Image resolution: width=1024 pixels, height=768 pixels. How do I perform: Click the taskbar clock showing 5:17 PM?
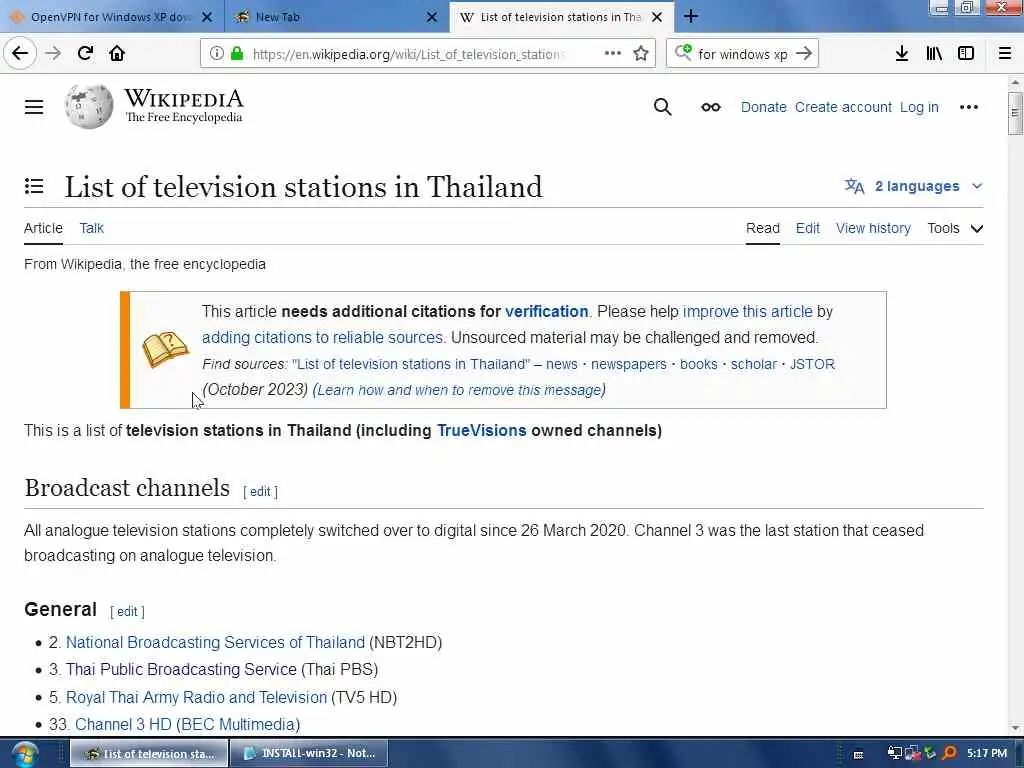[987, 754]
